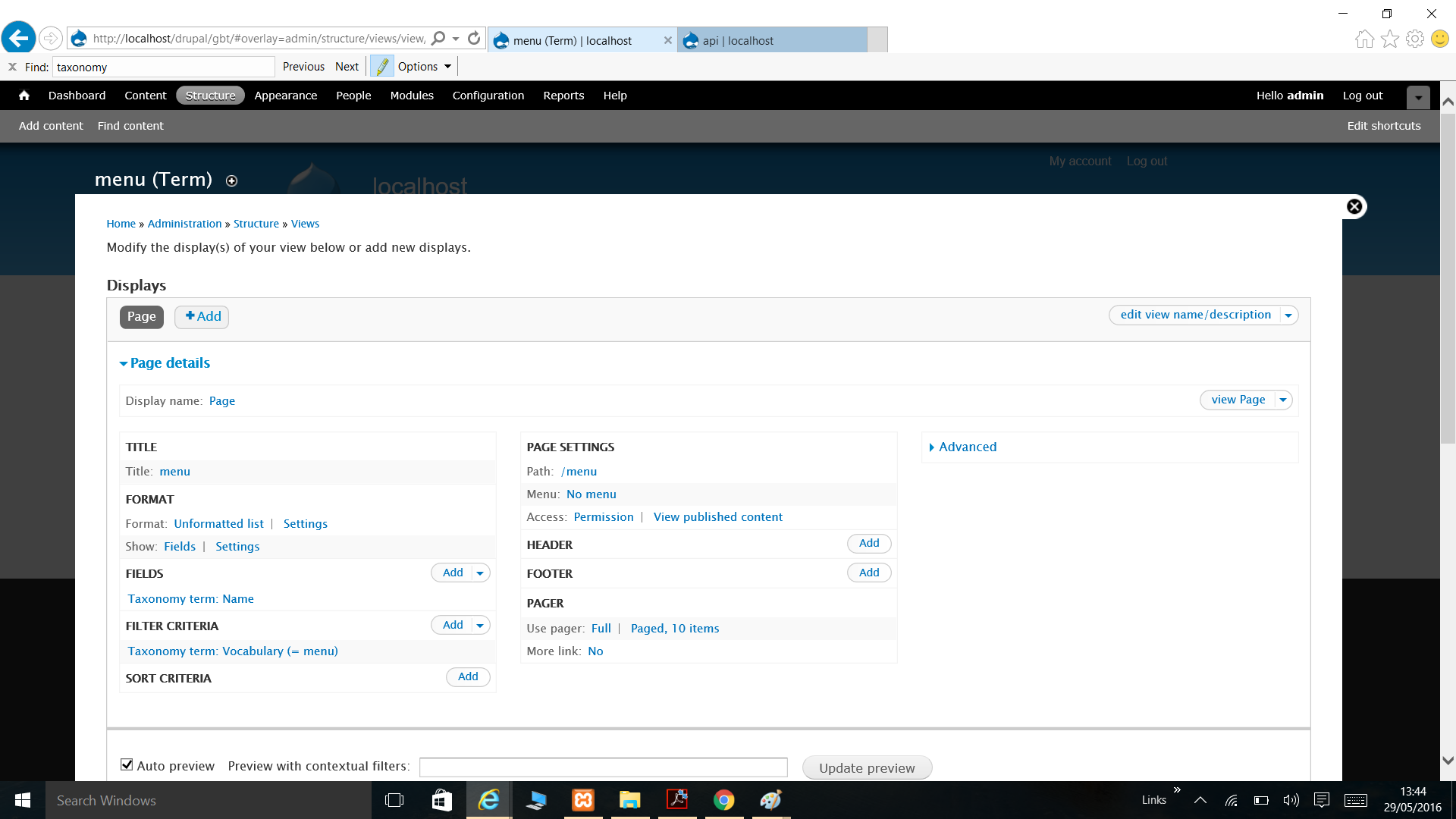This screenshot has width=1456, height=819.
Task: Open the Taxonomy term: Name field link
Action: click(191, 599)
